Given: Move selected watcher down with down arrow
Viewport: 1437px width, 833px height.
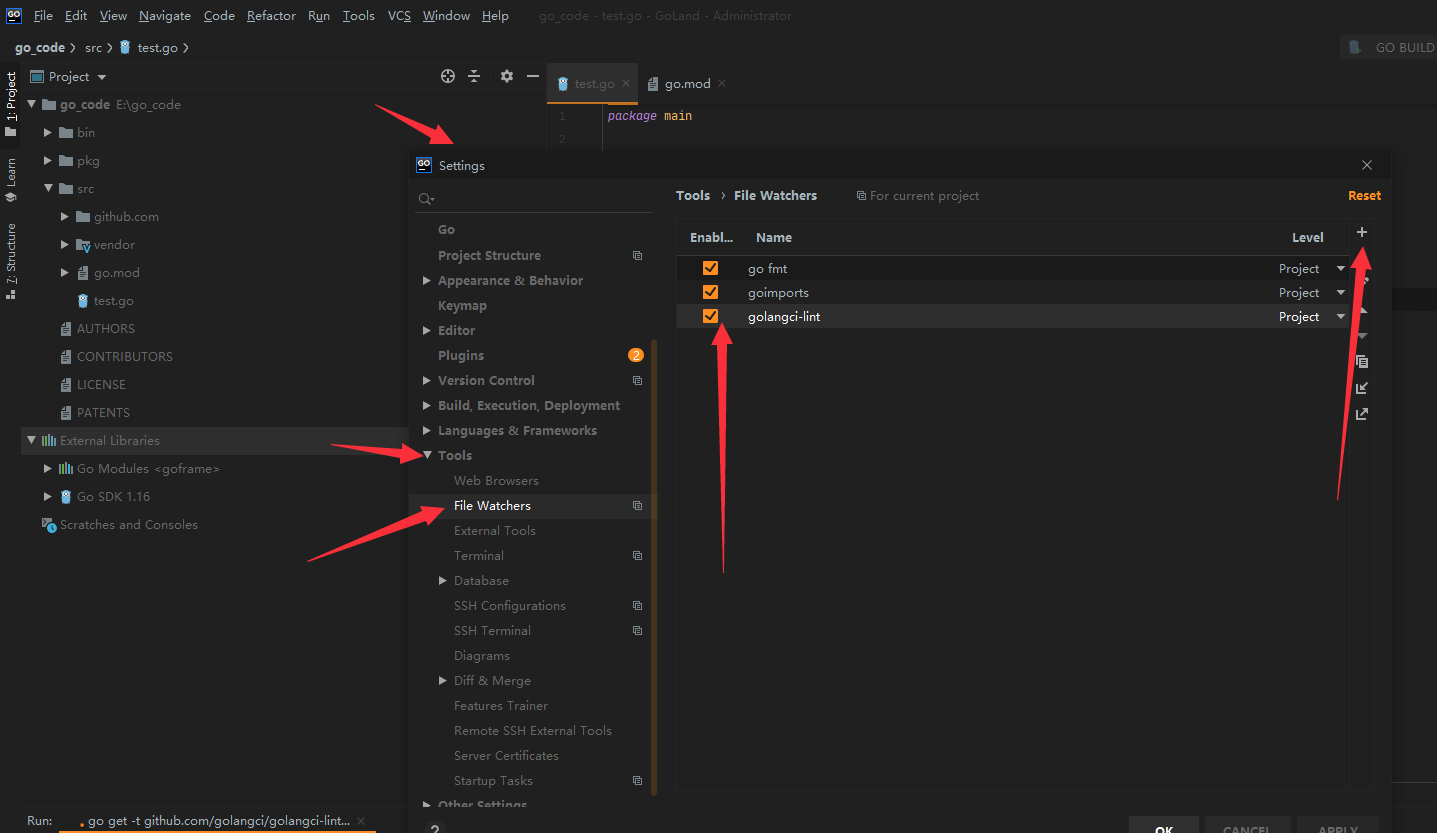Looking at the screenshot, I should coord(1362,336).
